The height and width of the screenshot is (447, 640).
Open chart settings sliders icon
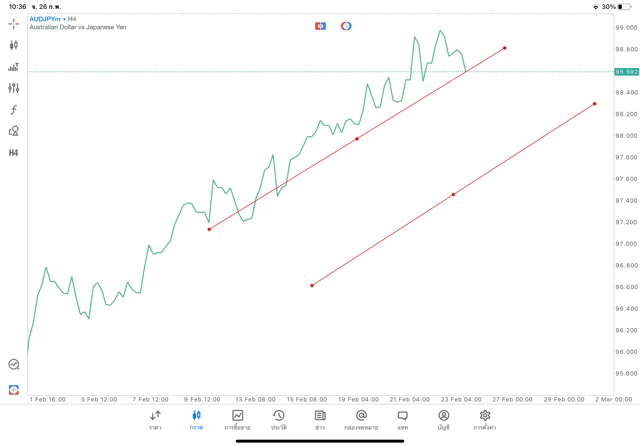click(13, 88)
